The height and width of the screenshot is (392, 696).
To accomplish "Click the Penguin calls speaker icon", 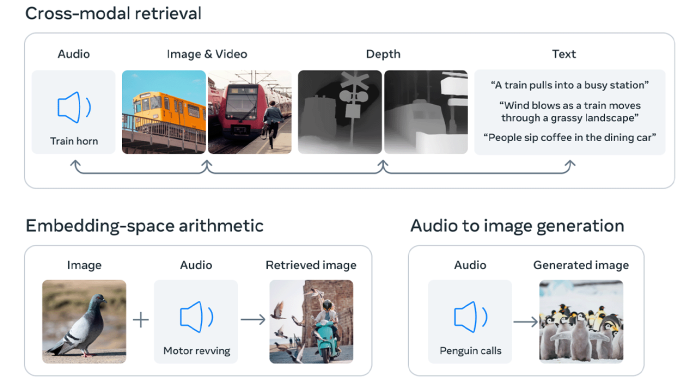I will tap(471, 317).
